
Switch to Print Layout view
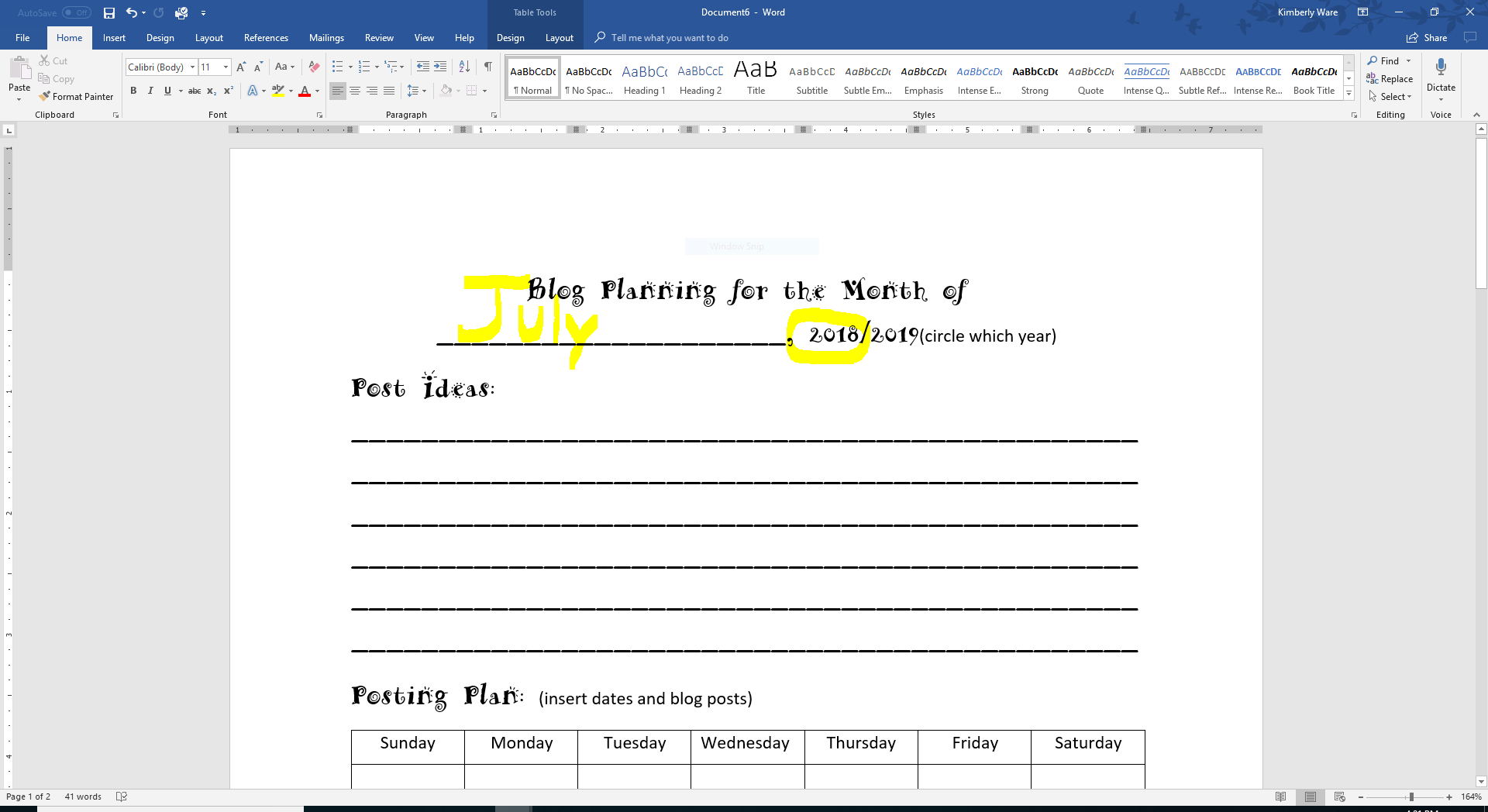1311,797
